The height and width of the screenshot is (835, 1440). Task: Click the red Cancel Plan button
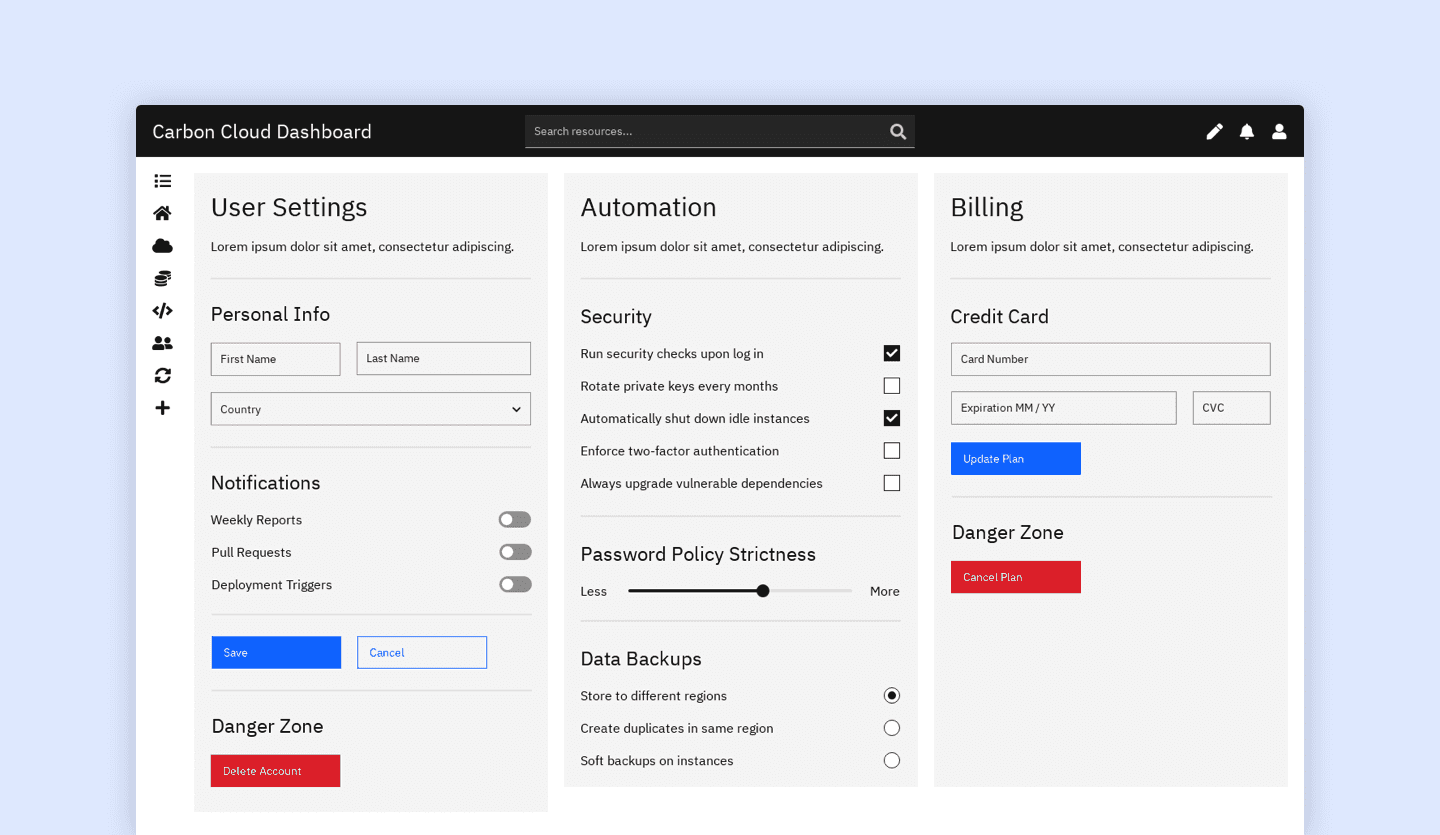click(x=1016, y=577)
